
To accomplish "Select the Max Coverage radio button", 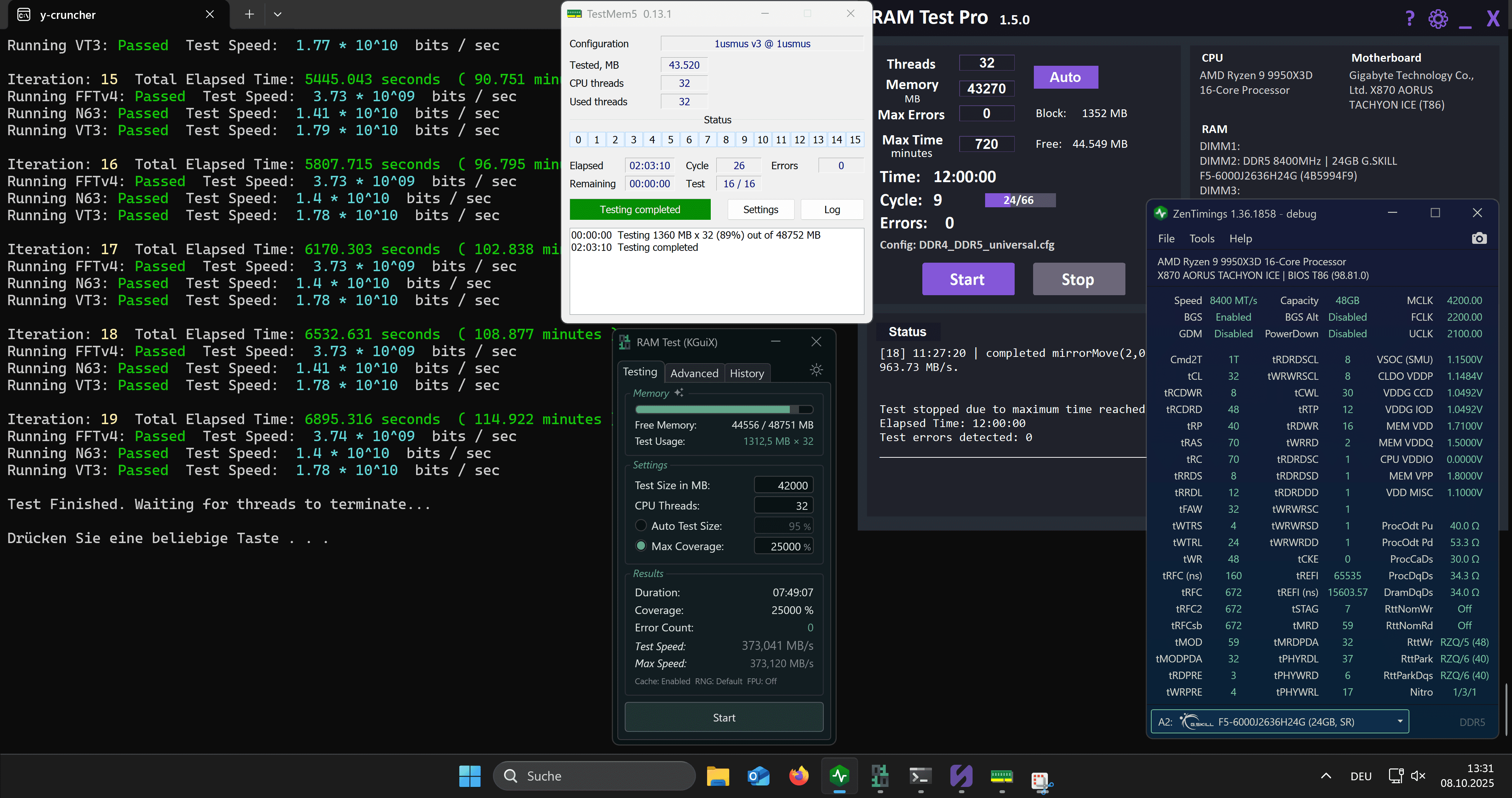I will point(641,546).
